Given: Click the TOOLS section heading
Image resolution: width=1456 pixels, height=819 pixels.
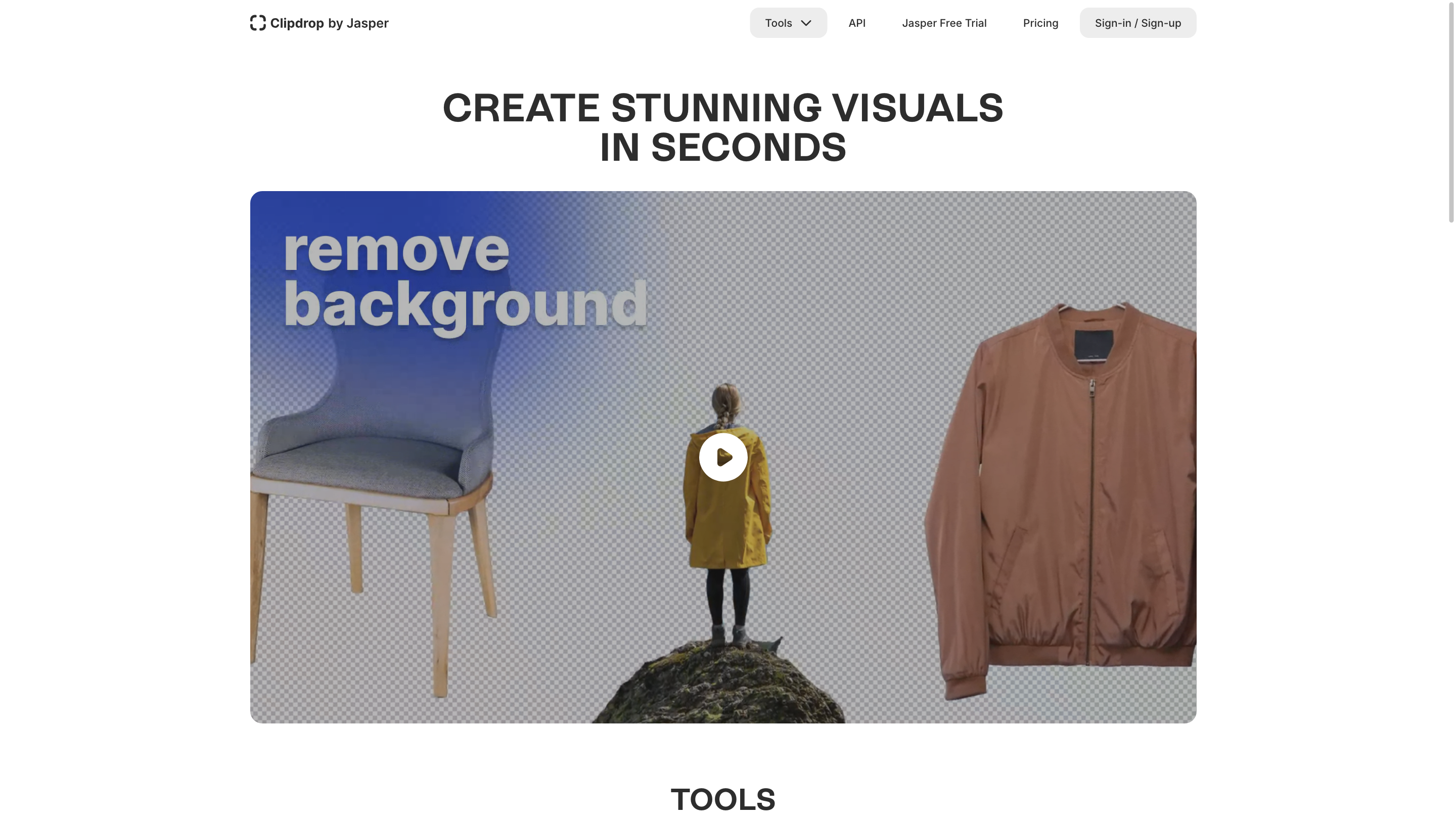Looking at the screenshot, I should point(723,799).
